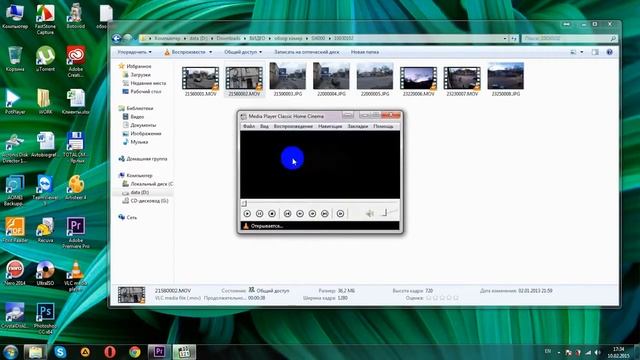
Task: Click the TeamViewer desktop icon
Action: (45, 190)
